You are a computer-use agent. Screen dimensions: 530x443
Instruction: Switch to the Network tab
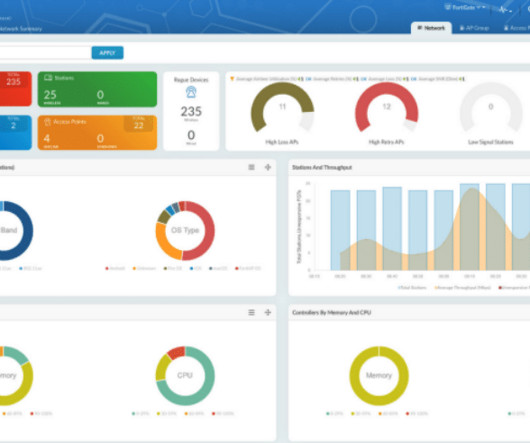(431, 28)
